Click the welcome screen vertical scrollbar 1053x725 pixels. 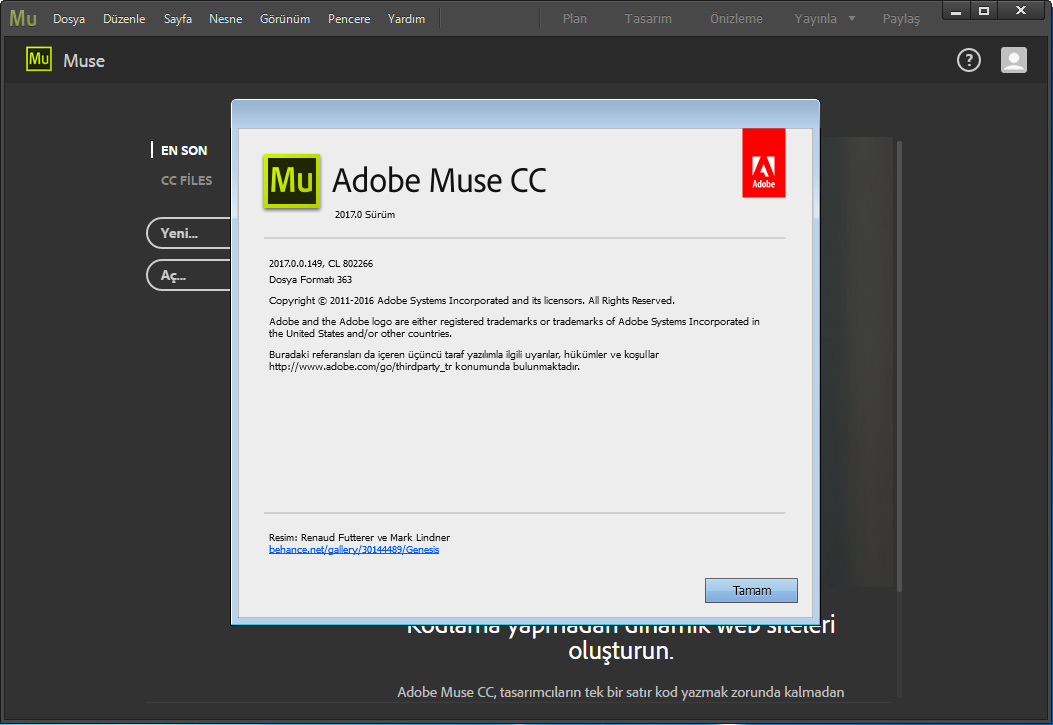(898, 400)
